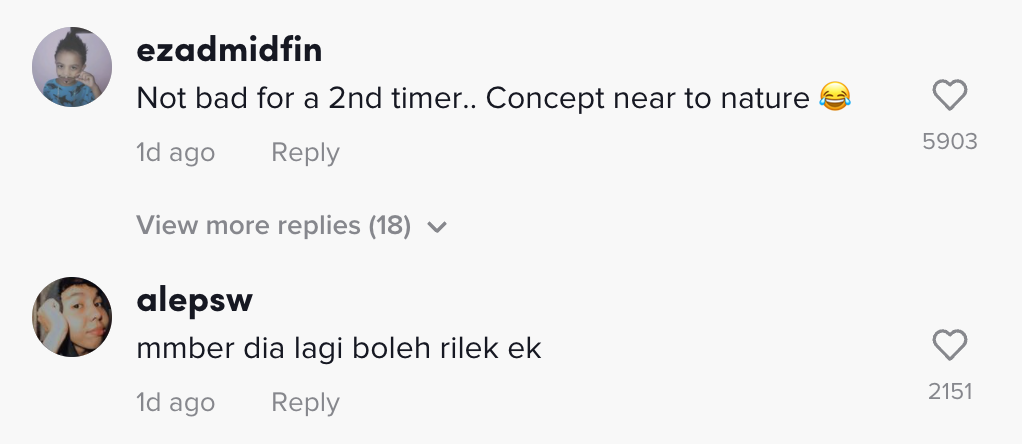Click the 1d ago timestamp under alepsw
Screen dimensions: 1022x444
(x=175, y=403)
